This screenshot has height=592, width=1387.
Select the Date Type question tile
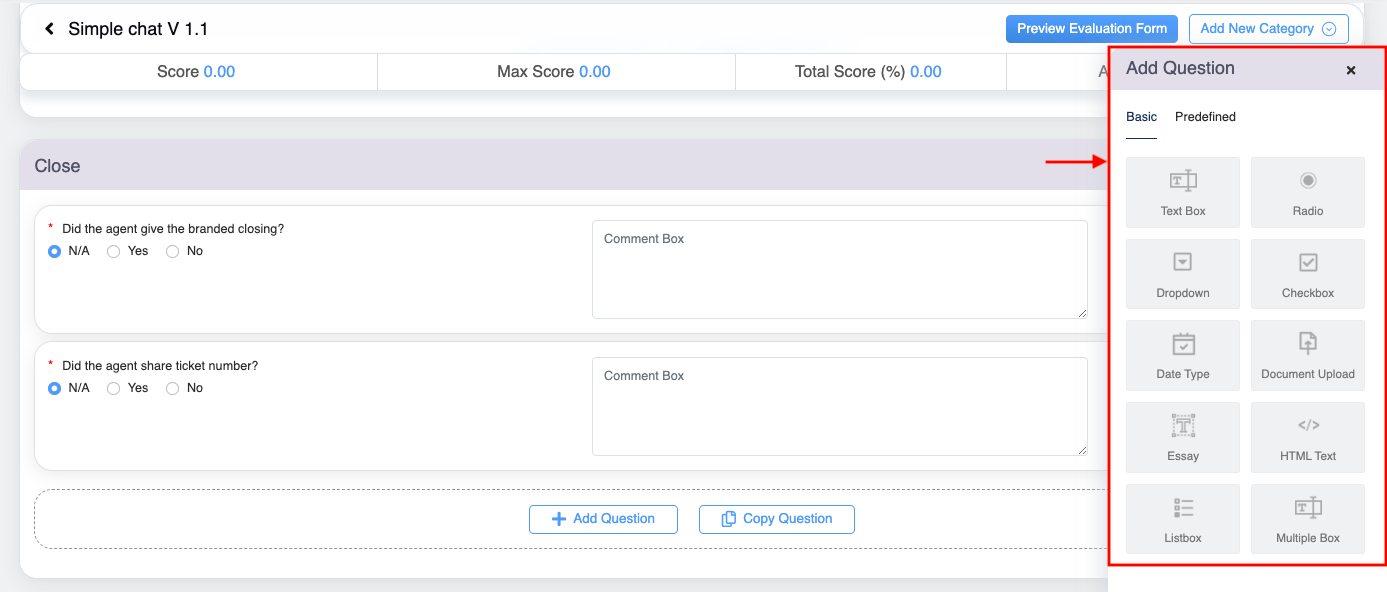pyautogui.click(x=1182, y=355)
